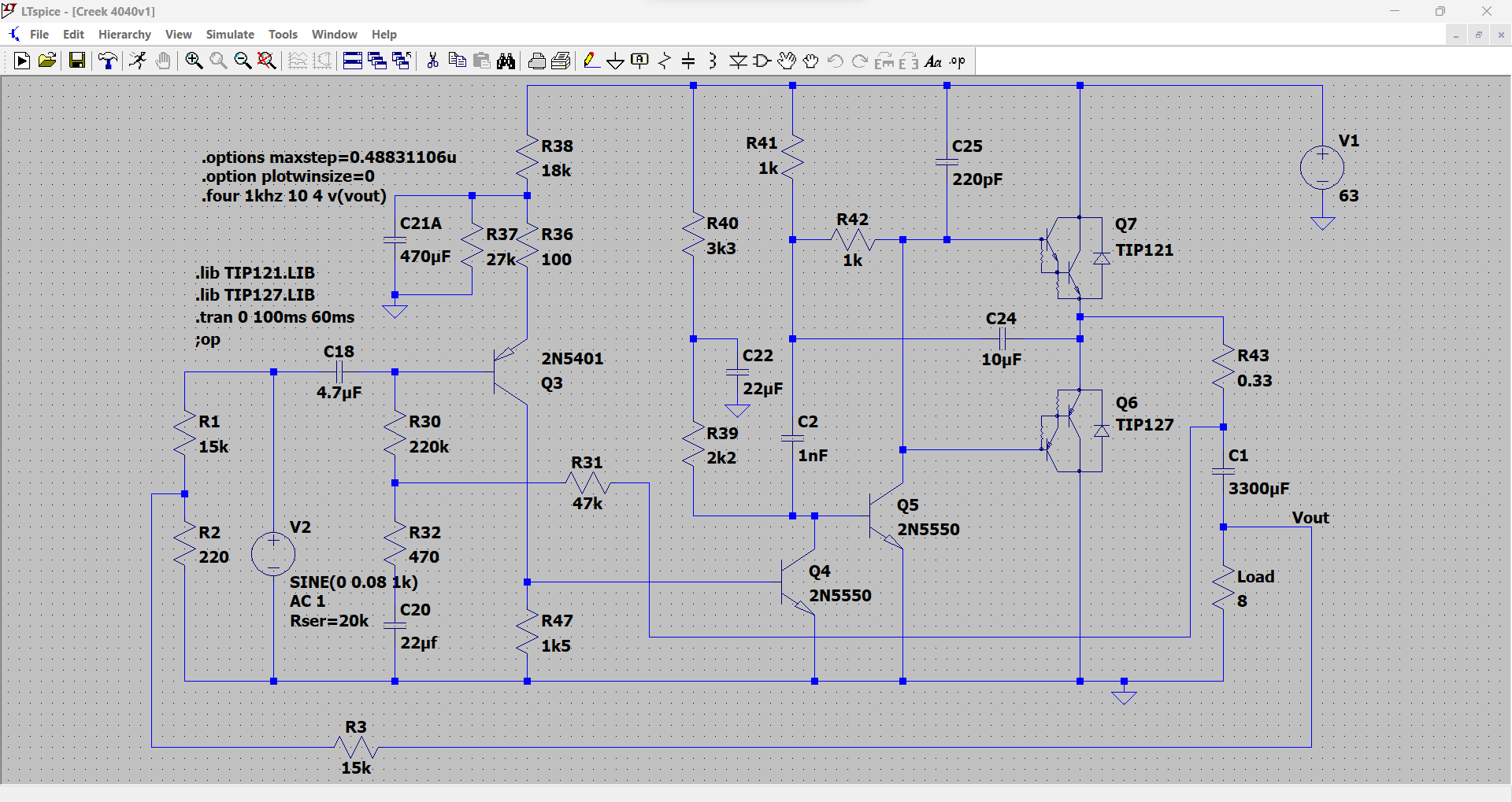
Task: Open the Help menu
Action: pos(384,35)
